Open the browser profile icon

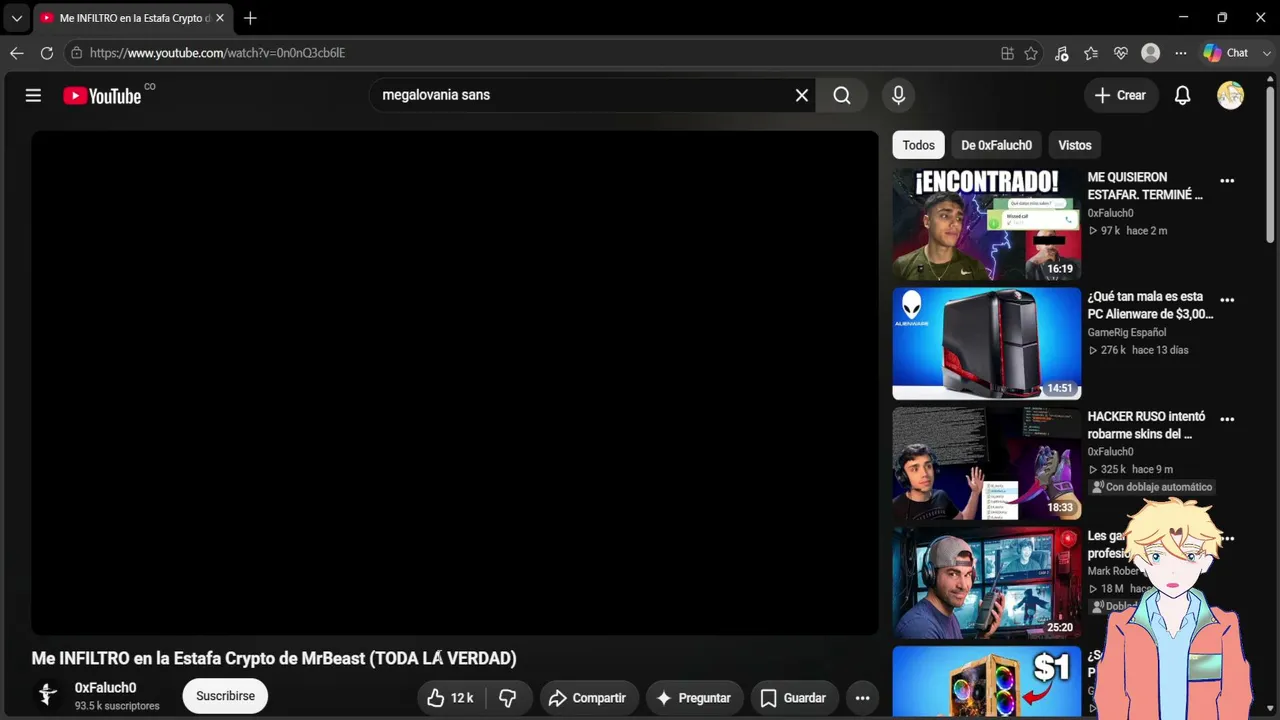pyautogui.click(x=1151, y=53)
